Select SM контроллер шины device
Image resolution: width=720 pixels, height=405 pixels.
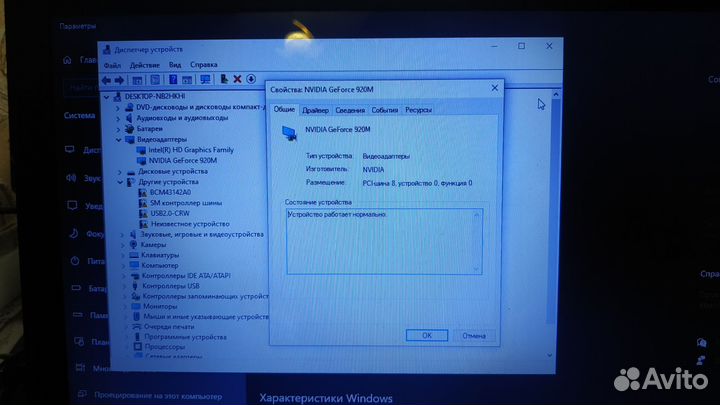pos(186,203)
